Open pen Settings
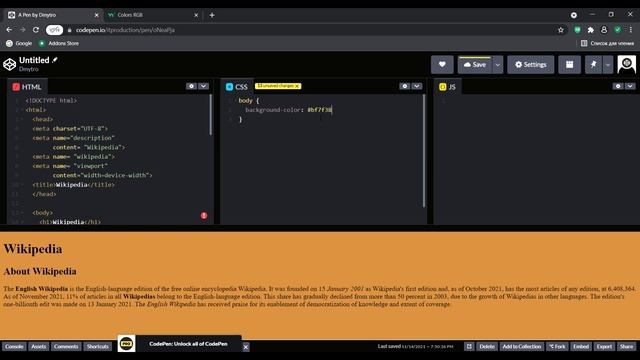 coord(531,64)
